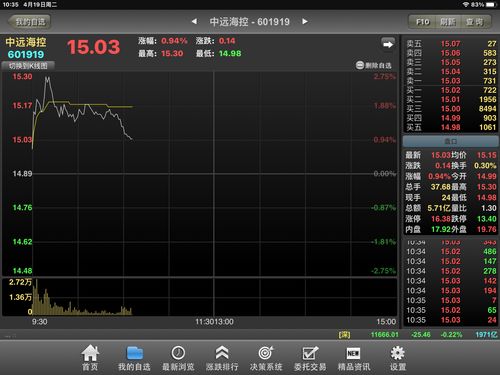Click the volume bar chart area
The image size is (500, 375).
pos(199,297)
